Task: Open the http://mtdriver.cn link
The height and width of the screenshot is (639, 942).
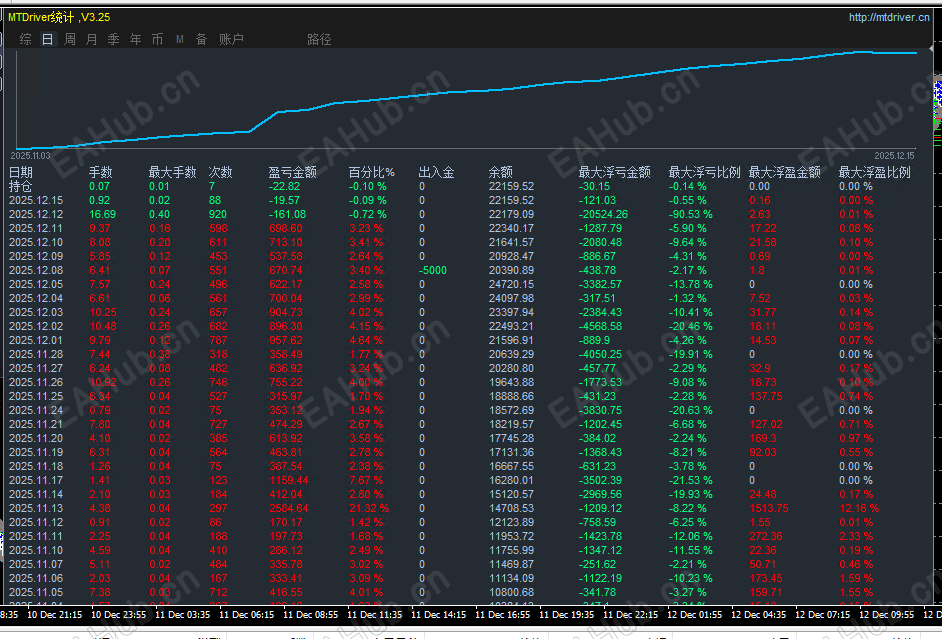Action: pyautogui.click(x=889, y=17)
